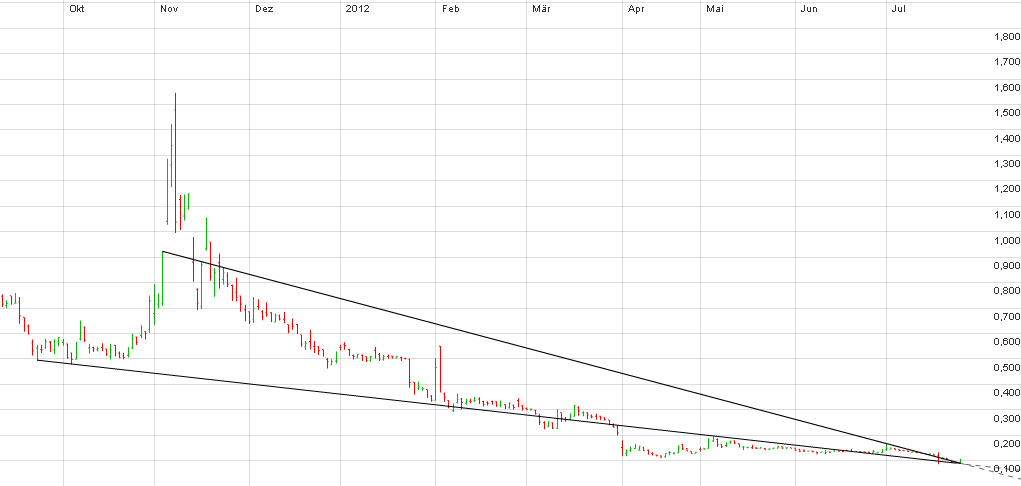Click the 1,700 price axis label

coord(1007,62)
